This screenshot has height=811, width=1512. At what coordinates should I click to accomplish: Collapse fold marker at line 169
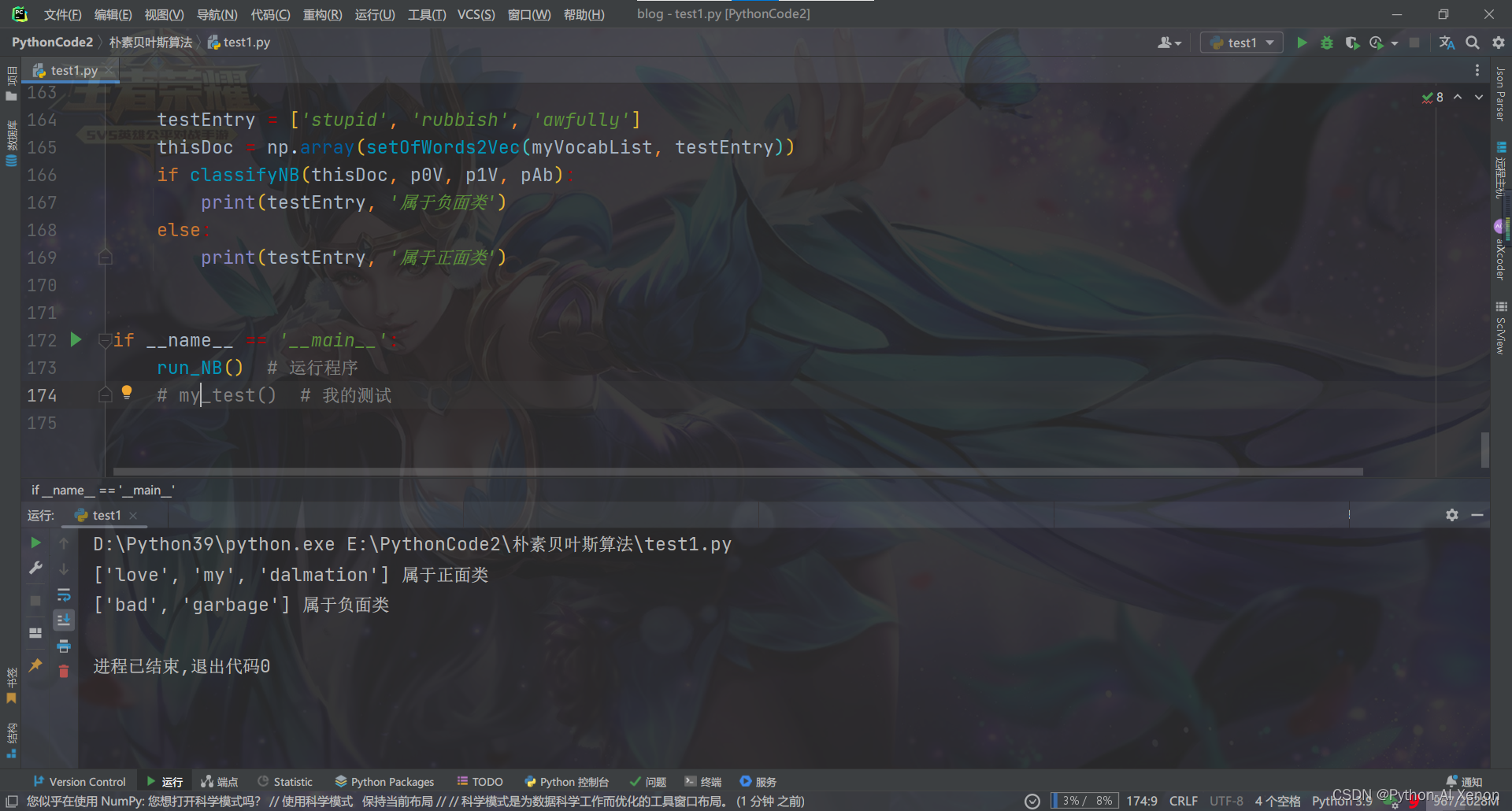click(x=105, y=257)
